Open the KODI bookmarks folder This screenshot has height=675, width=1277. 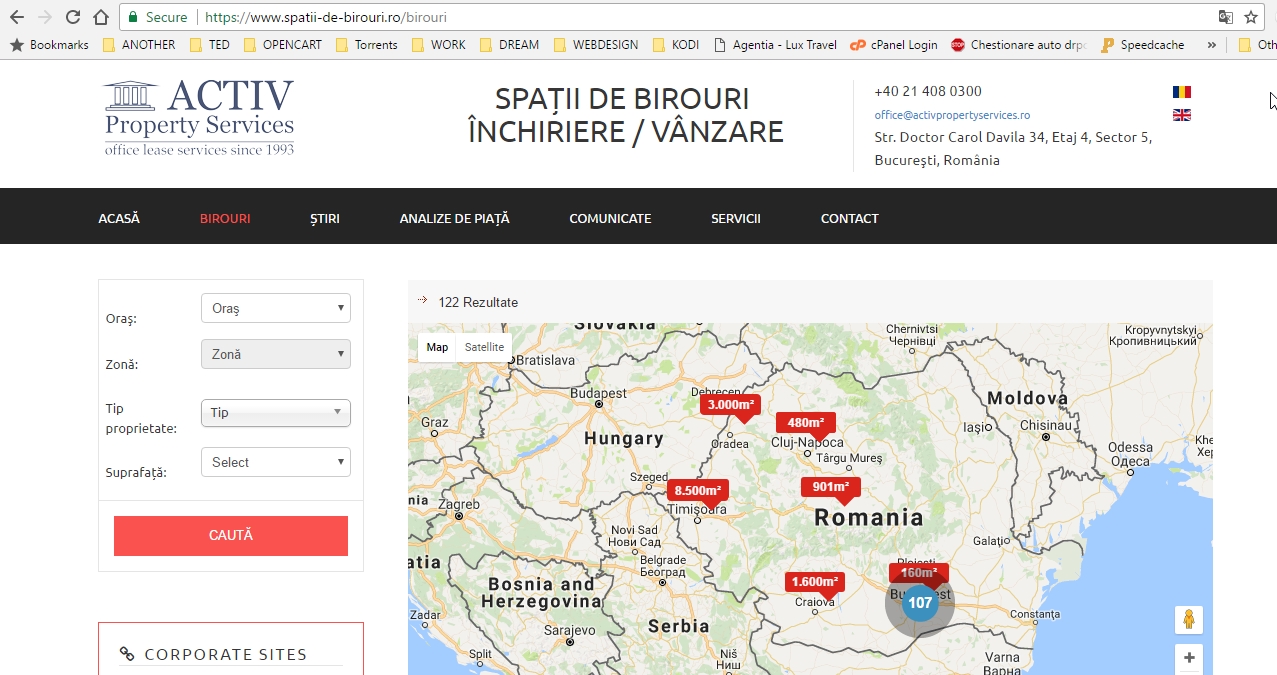click(x=678, y=45)
